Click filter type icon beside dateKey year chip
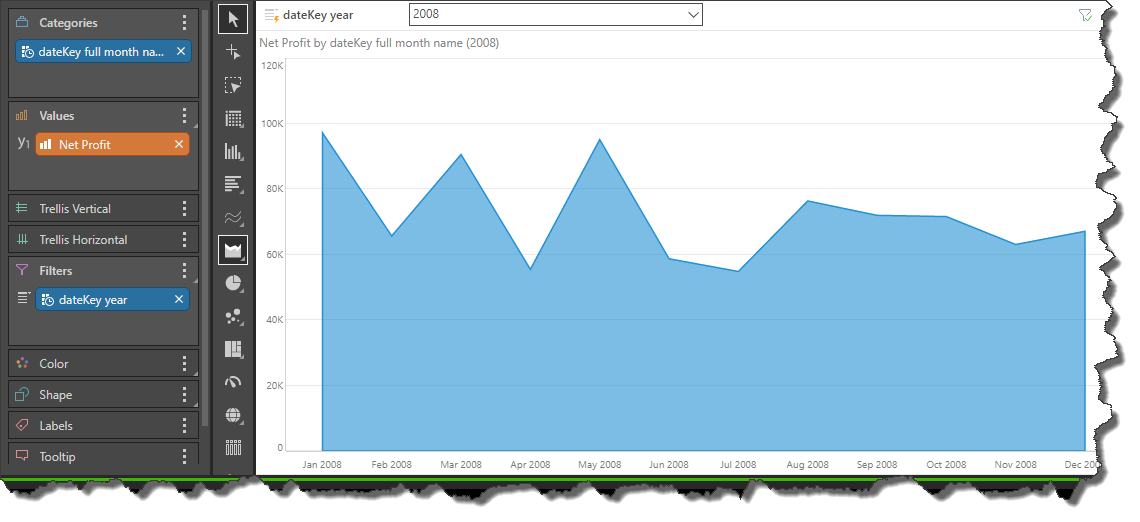The width and height of the screenshot is (1140, 522). 25,297
